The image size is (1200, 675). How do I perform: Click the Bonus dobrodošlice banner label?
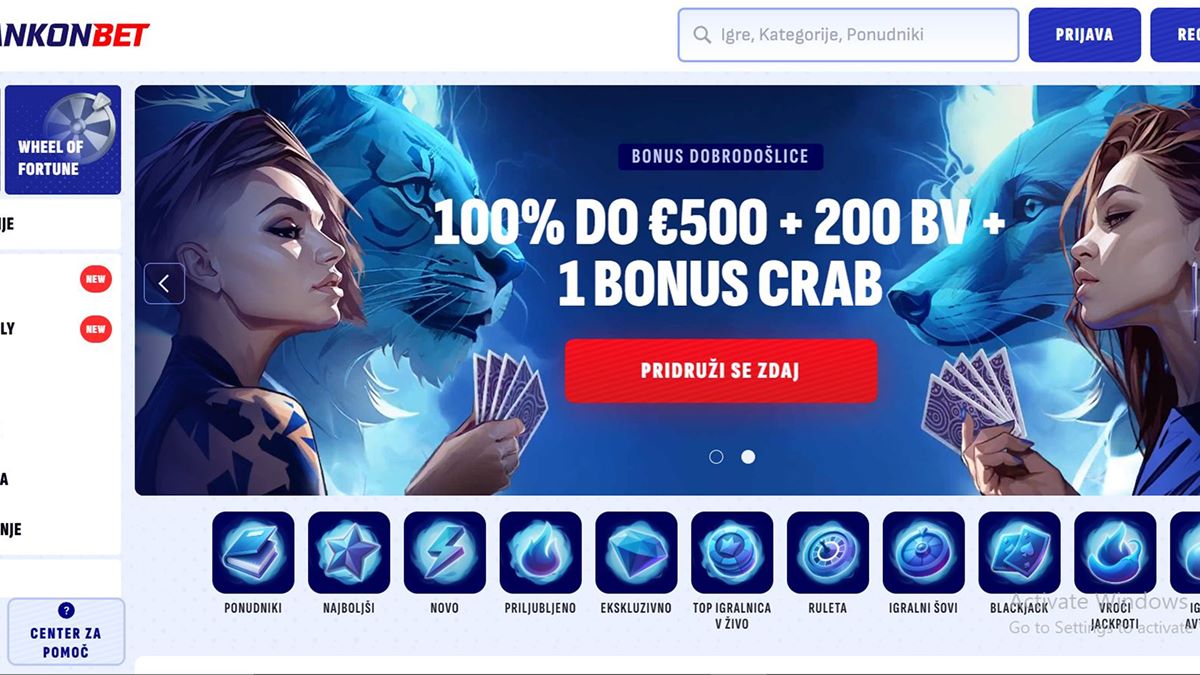point(721,156)
